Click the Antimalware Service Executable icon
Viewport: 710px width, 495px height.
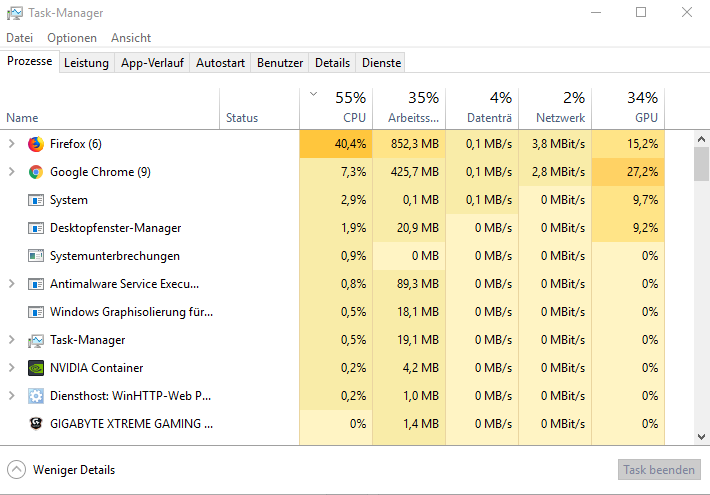point(36,284)
